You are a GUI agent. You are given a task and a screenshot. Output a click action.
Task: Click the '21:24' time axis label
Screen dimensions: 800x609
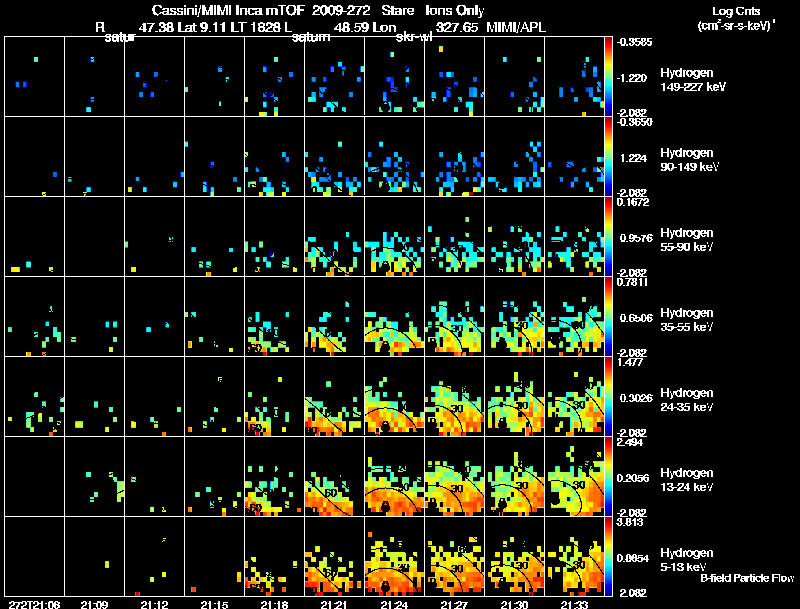point(394,604)
